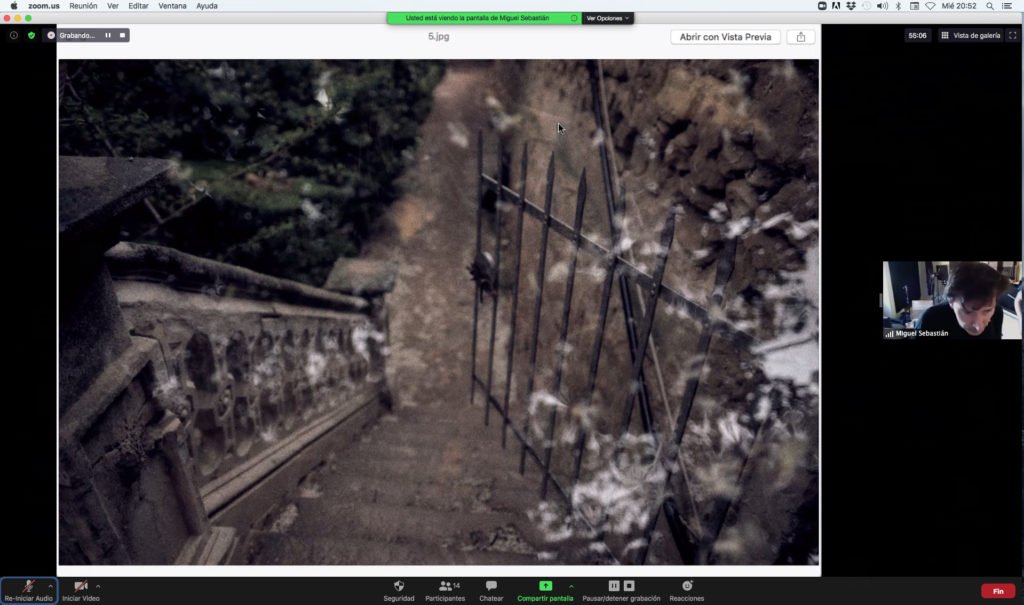Unmute with the Re-iniciar Audio microphone icon
Image resolution: width=1024 pixels, height=605 pixels.
click(x=28, y=586)
